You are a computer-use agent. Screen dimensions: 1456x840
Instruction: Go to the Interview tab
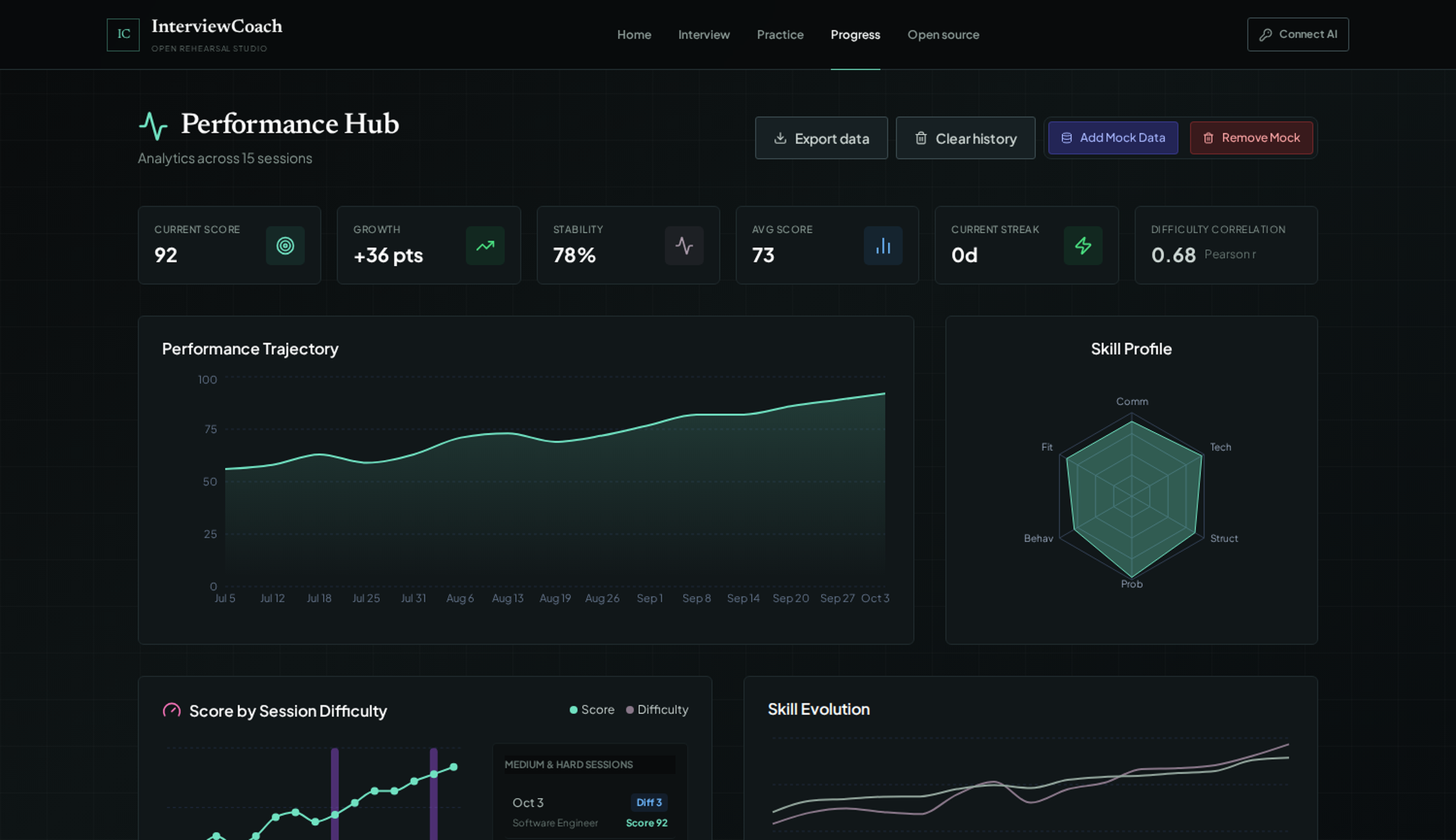(704, 34)
